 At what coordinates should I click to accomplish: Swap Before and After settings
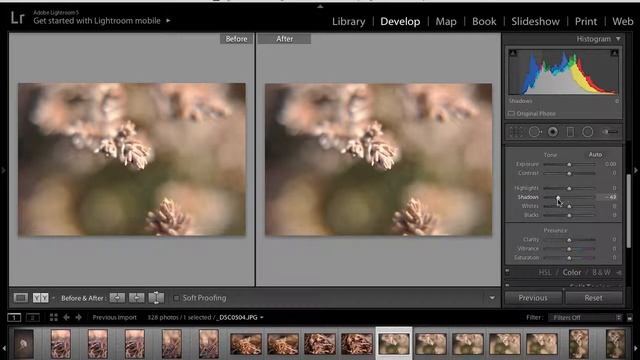coord(156,298)
